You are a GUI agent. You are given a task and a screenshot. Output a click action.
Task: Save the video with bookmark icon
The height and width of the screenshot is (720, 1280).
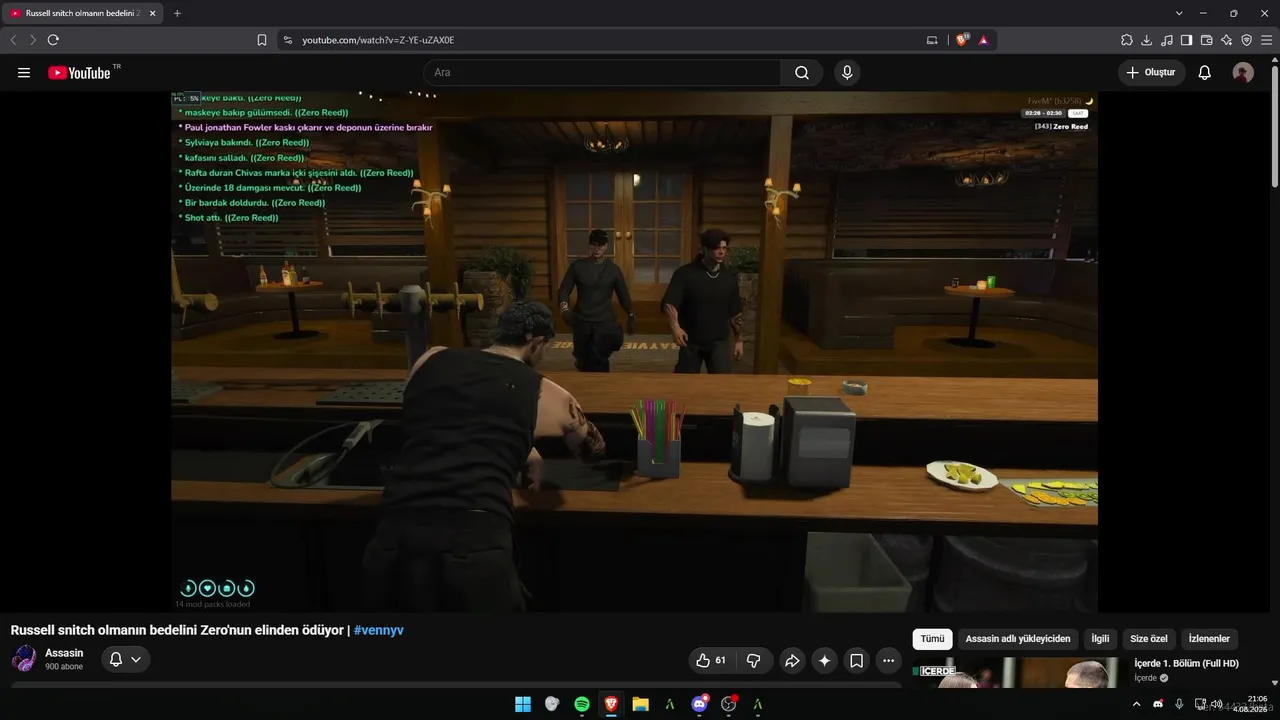[x=857, y=660]
